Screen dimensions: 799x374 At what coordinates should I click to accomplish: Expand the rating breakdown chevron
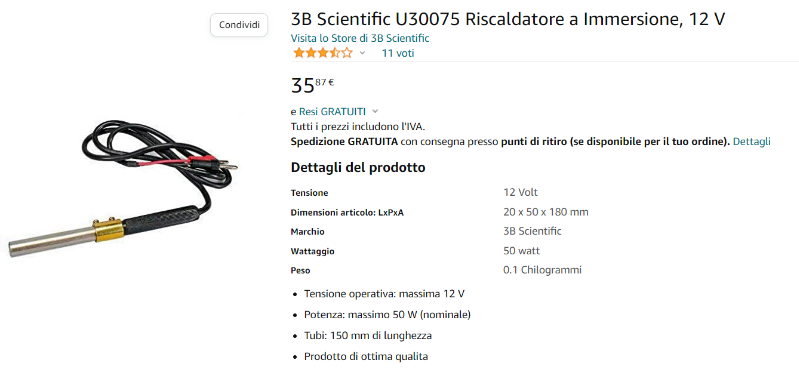(362, 53)
